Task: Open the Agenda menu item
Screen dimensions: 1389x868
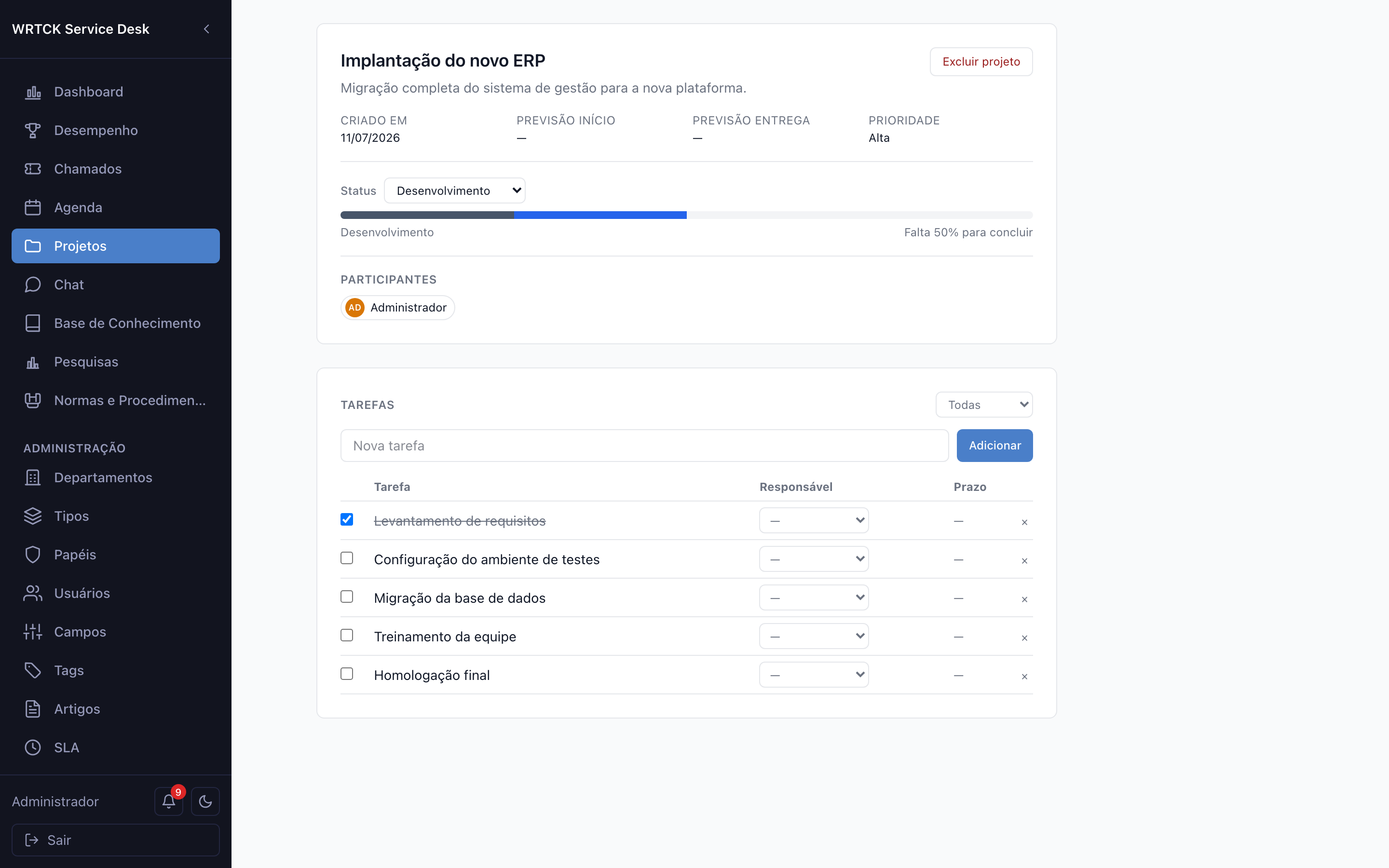Action: point(115,207)
